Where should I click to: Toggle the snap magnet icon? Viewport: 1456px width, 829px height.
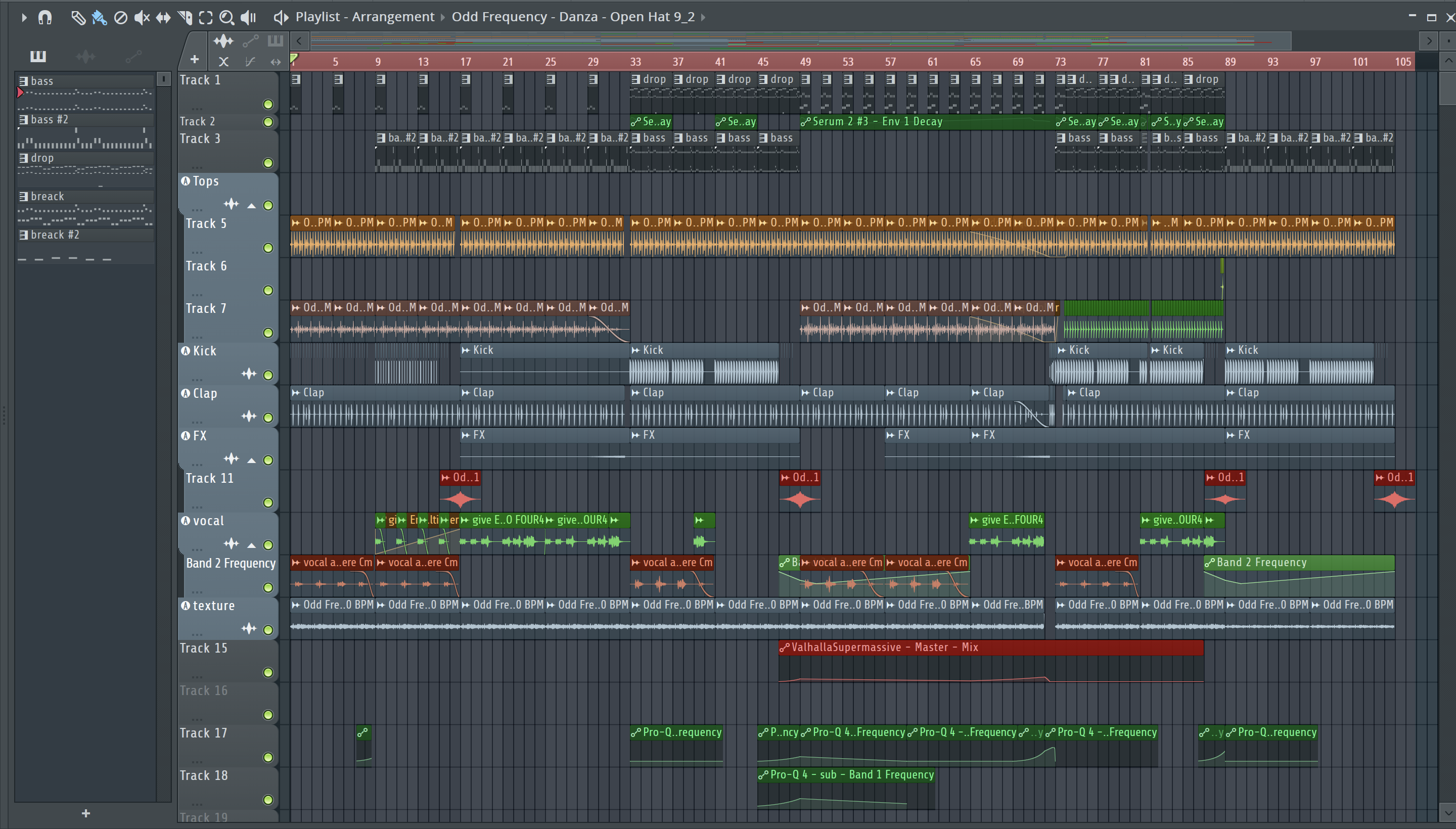tap(45, 18)
